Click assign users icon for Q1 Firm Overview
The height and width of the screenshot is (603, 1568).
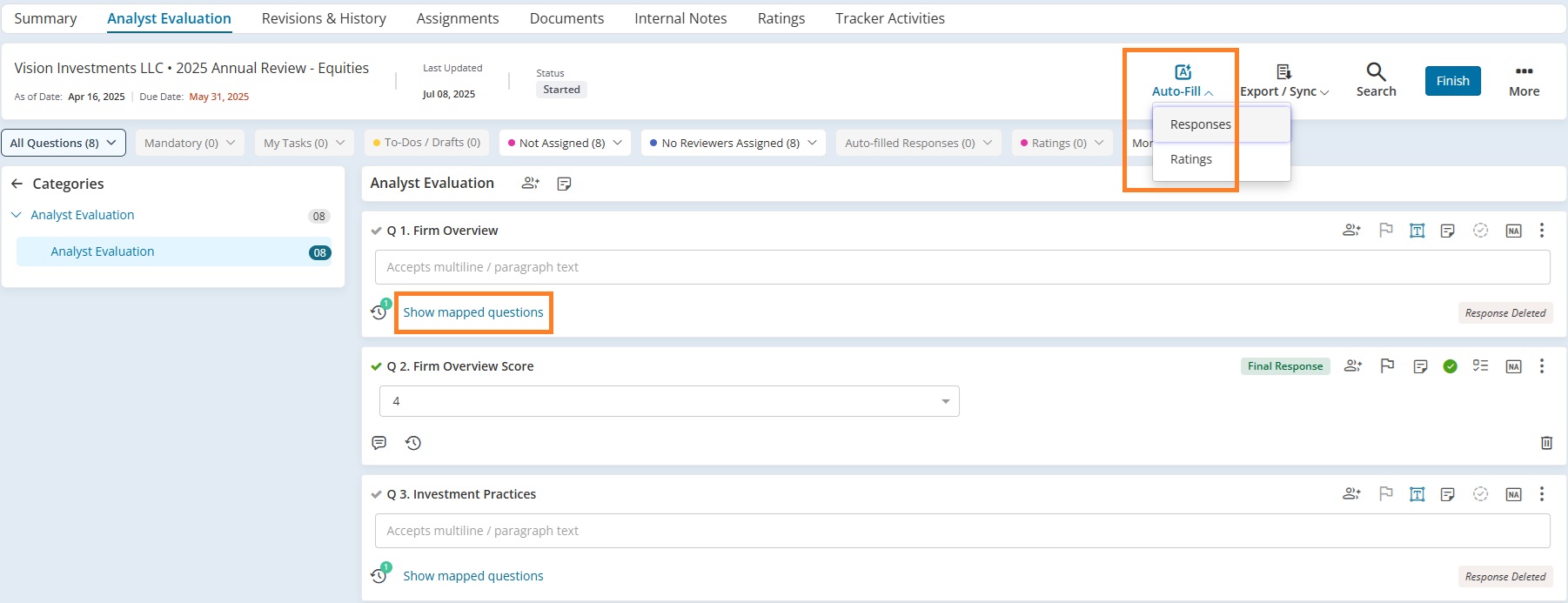tap(1351, 231)
